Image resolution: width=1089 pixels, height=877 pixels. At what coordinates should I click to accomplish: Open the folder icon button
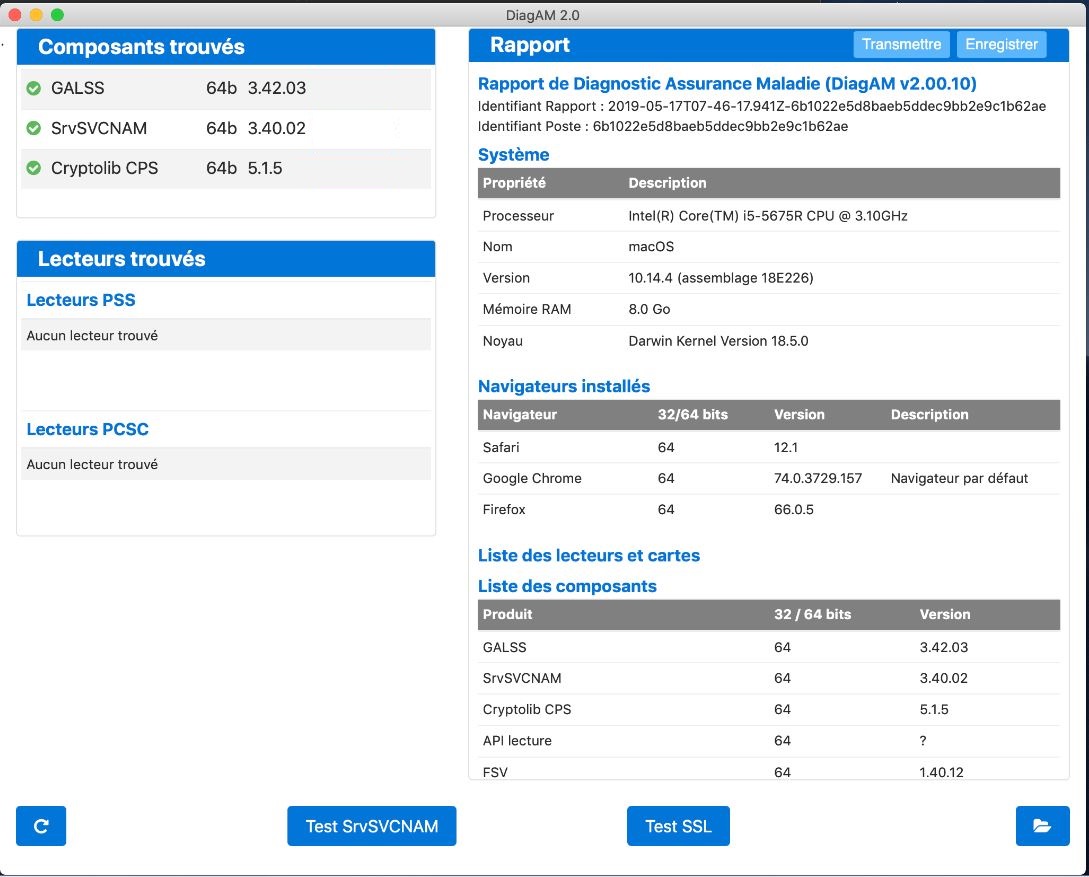1042,826
